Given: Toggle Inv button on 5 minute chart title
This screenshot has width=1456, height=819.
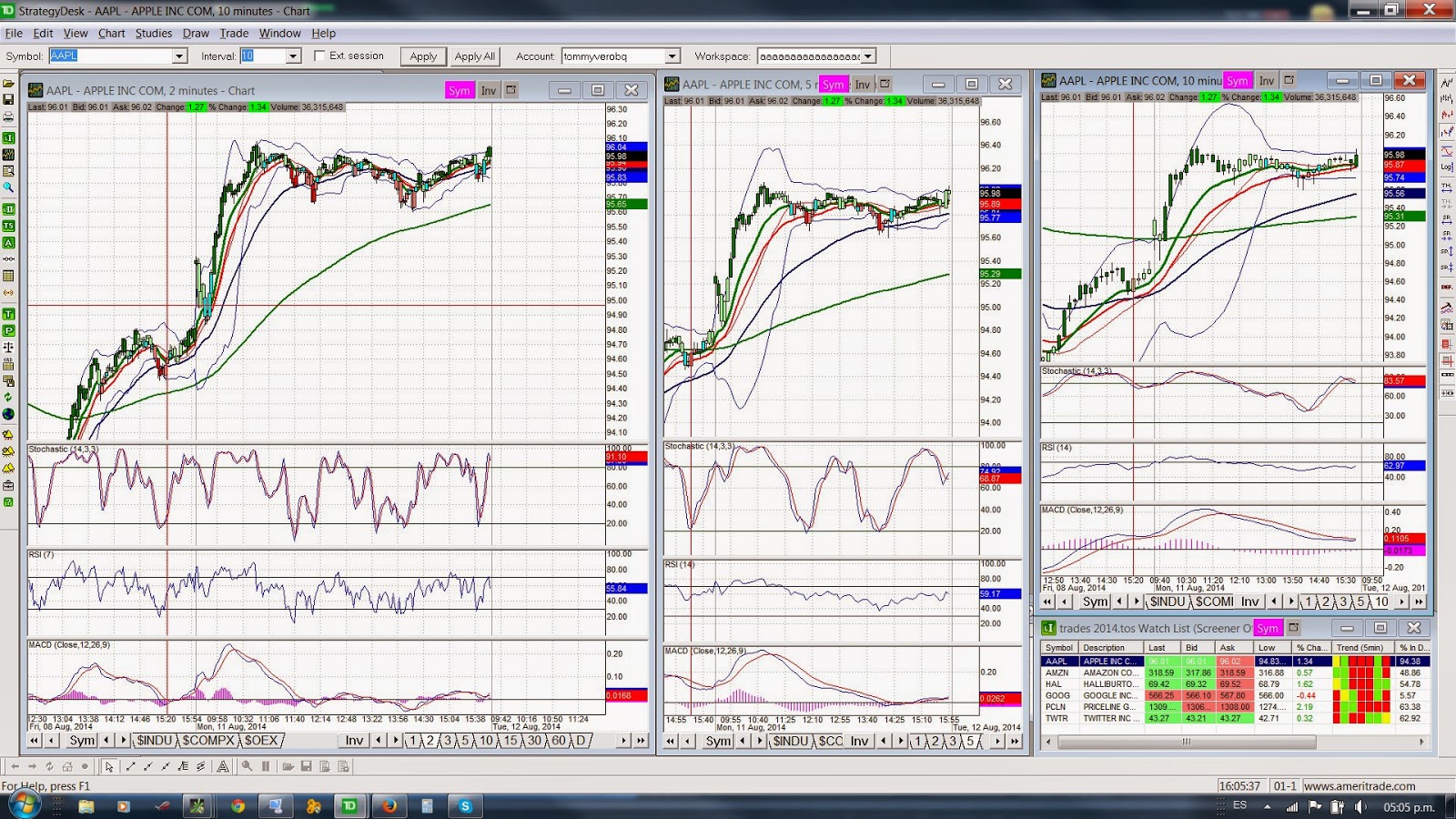Looking at the screenshot, I should (x=862, y=84).
